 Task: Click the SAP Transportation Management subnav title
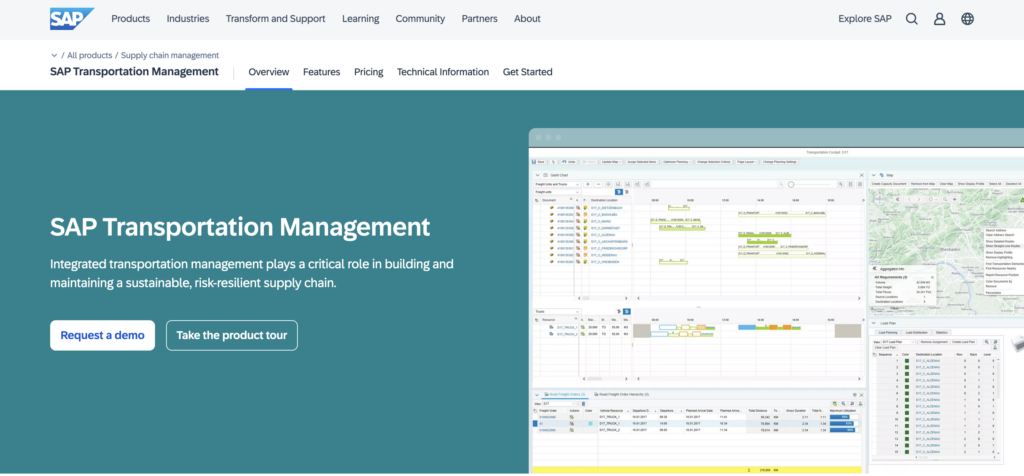135,72
